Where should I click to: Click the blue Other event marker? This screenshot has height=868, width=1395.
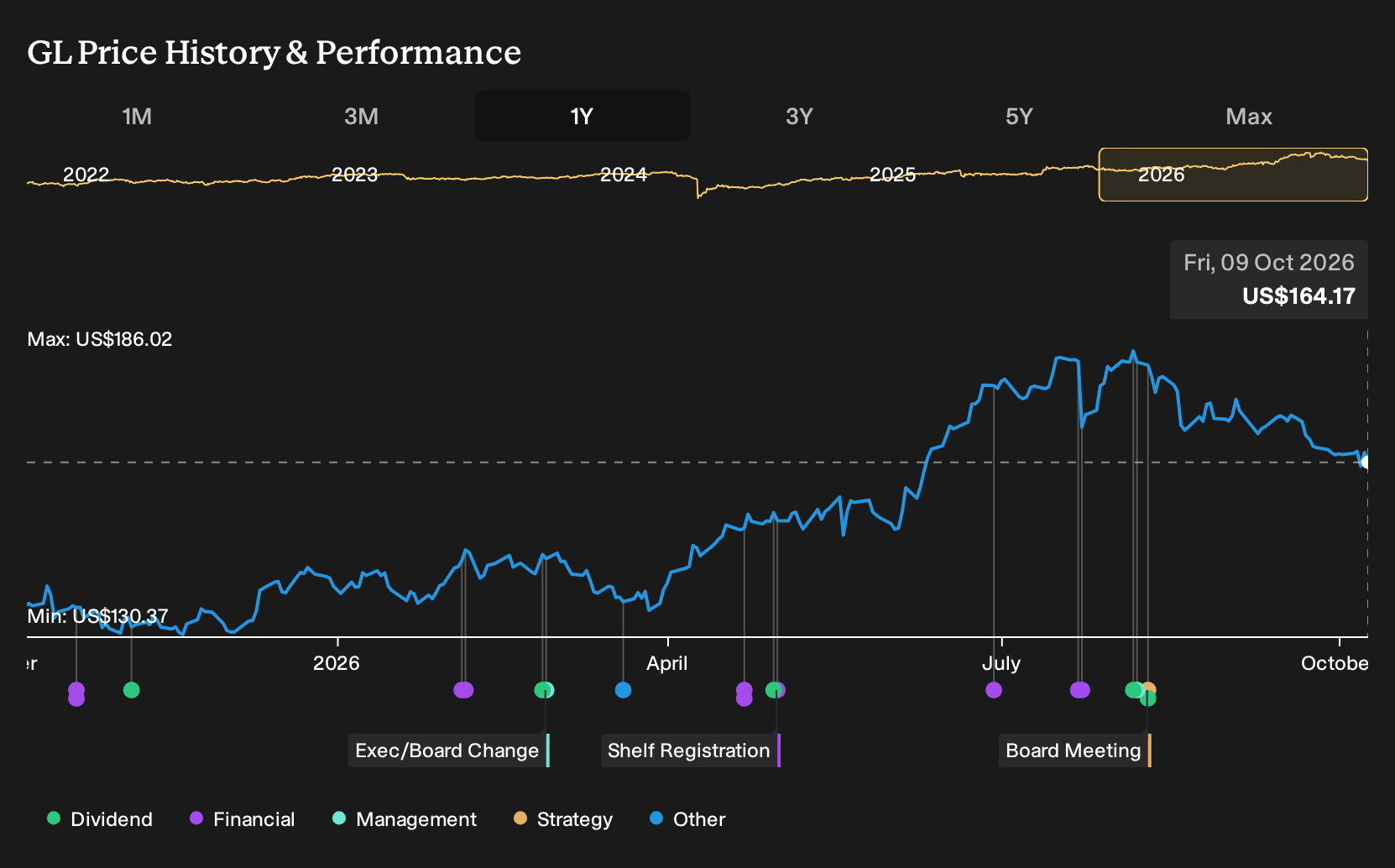623,690
